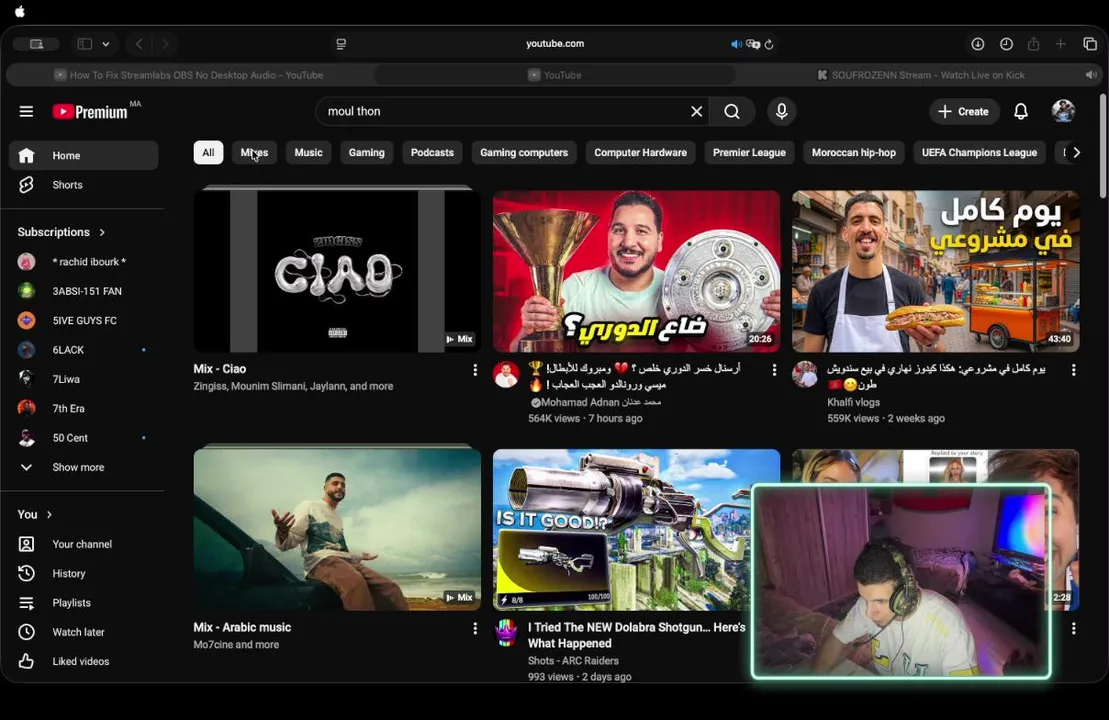Open rachid ibourk channel subscription
The height and width of the screenshot is (720, 1109).
[83, 262]
